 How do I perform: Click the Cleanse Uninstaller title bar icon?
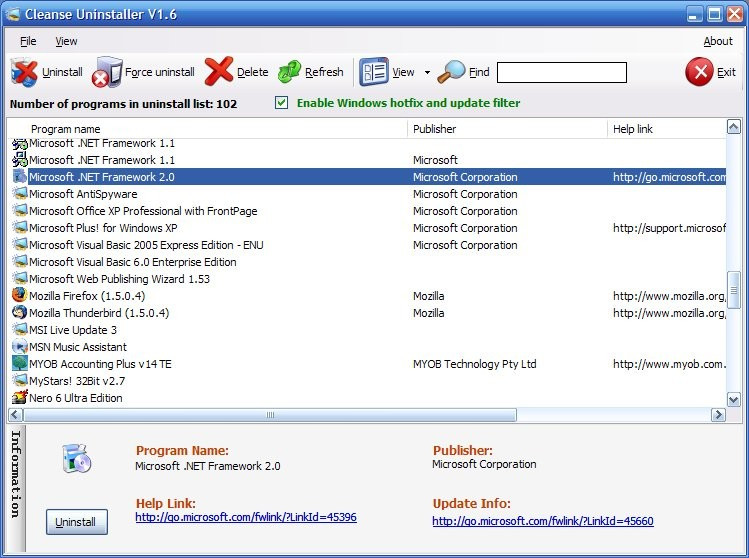(x=12, y=14)
